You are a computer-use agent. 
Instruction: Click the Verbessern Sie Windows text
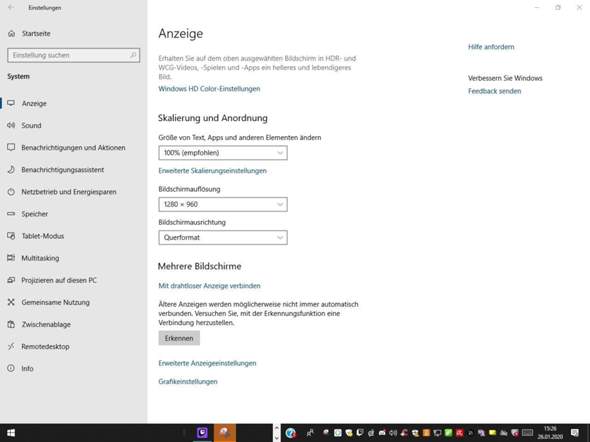[505, 78]
